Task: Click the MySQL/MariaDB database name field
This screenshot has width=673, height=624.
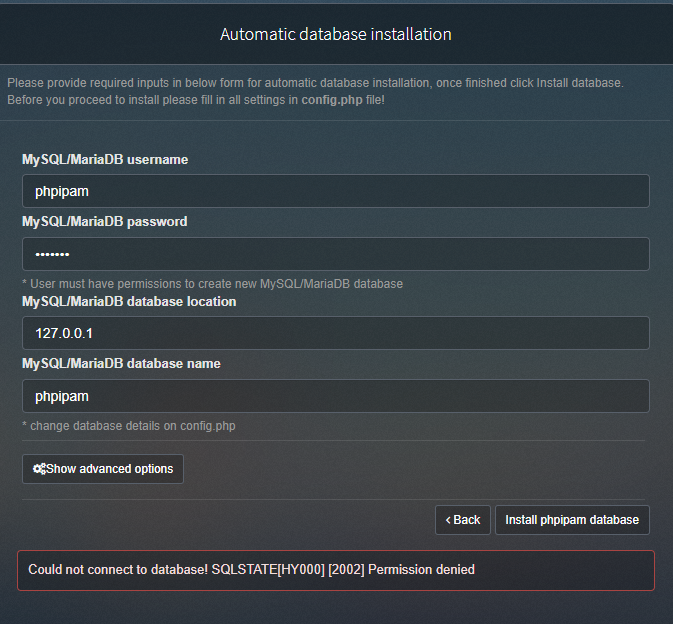Action: point(336,396)
